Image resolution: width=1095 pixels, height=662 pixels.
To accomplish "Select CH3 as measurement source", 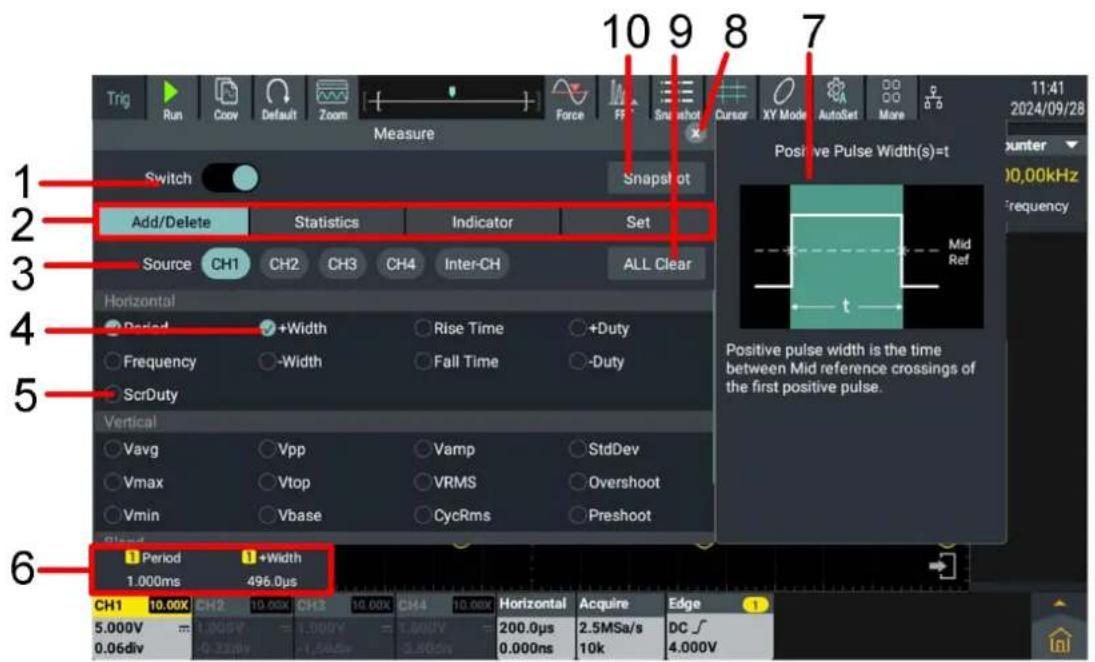I will pos(342,264).
